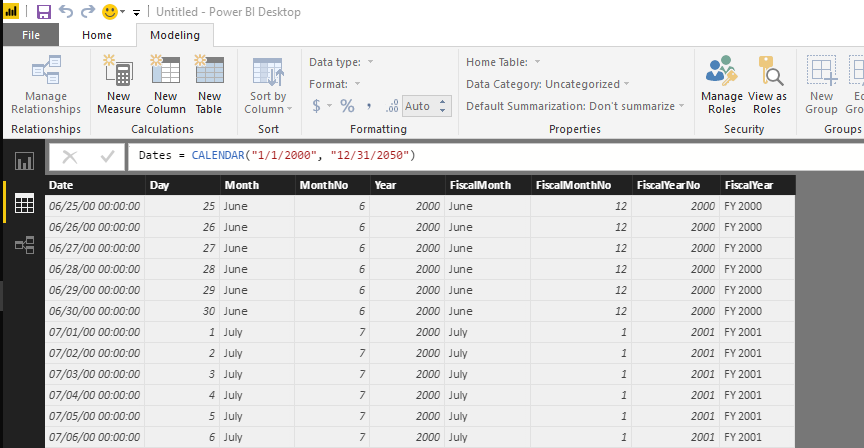Switch to Report view in sidebar
Screen dimensions: 864x448
[x=24, y=161]
